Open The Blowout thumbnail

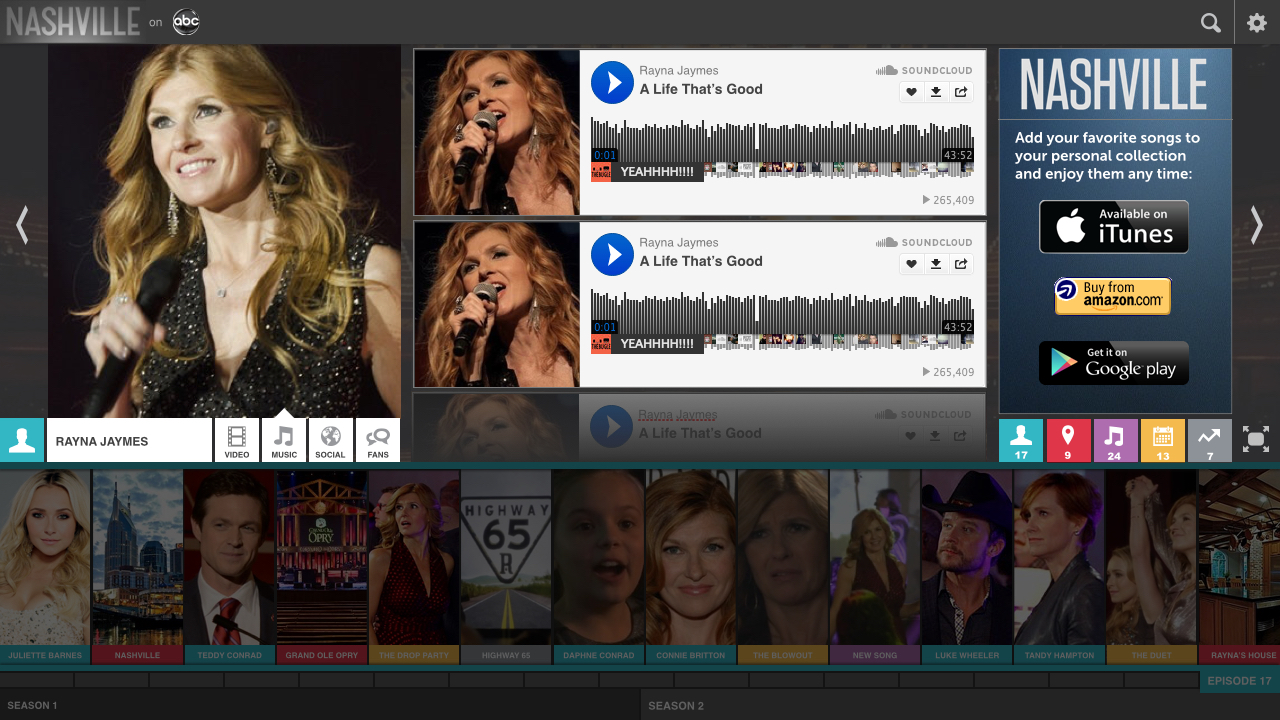coord(783,567)
